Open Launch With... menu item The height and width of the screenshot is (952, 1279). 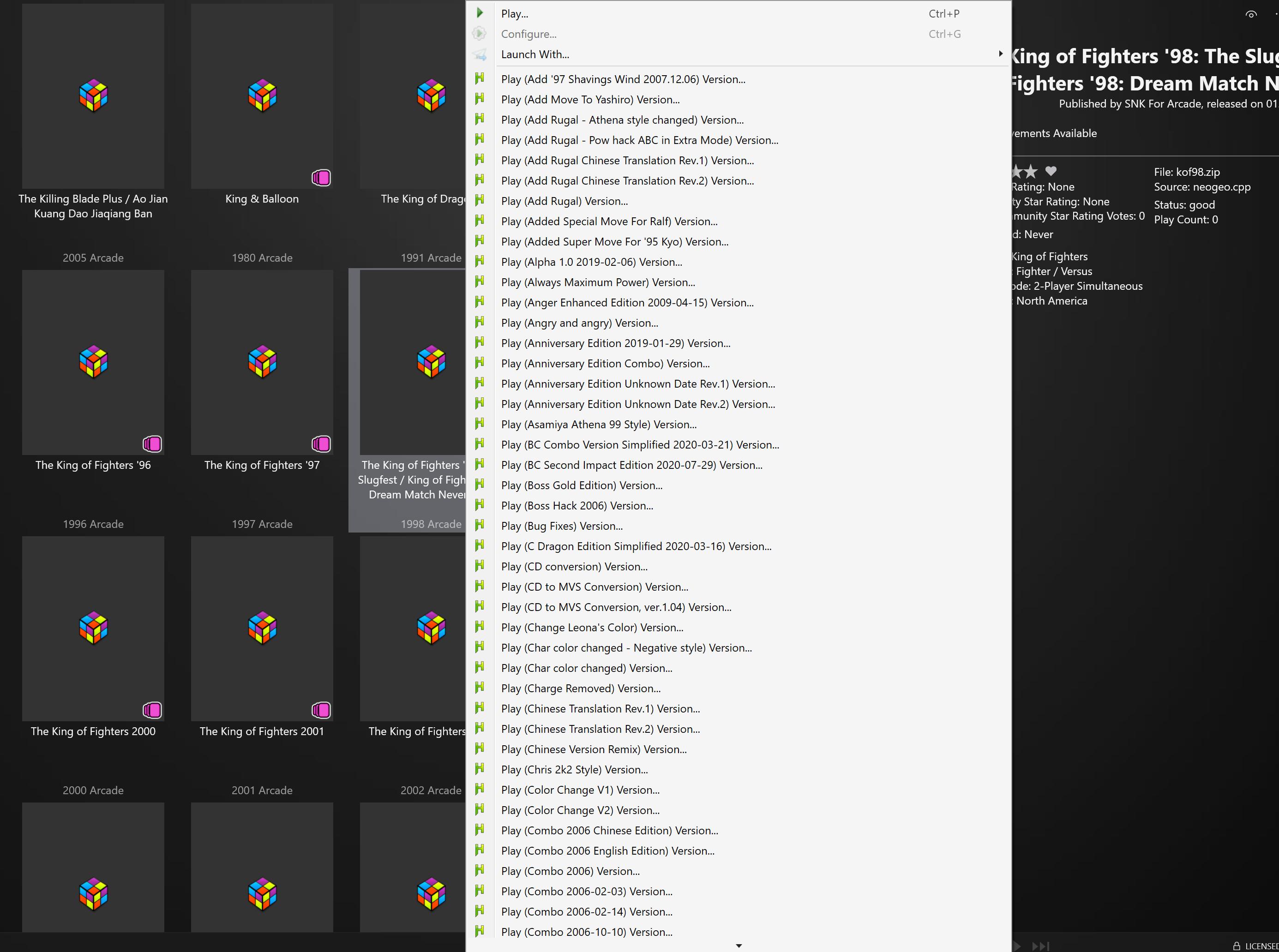tap(739, 54)
